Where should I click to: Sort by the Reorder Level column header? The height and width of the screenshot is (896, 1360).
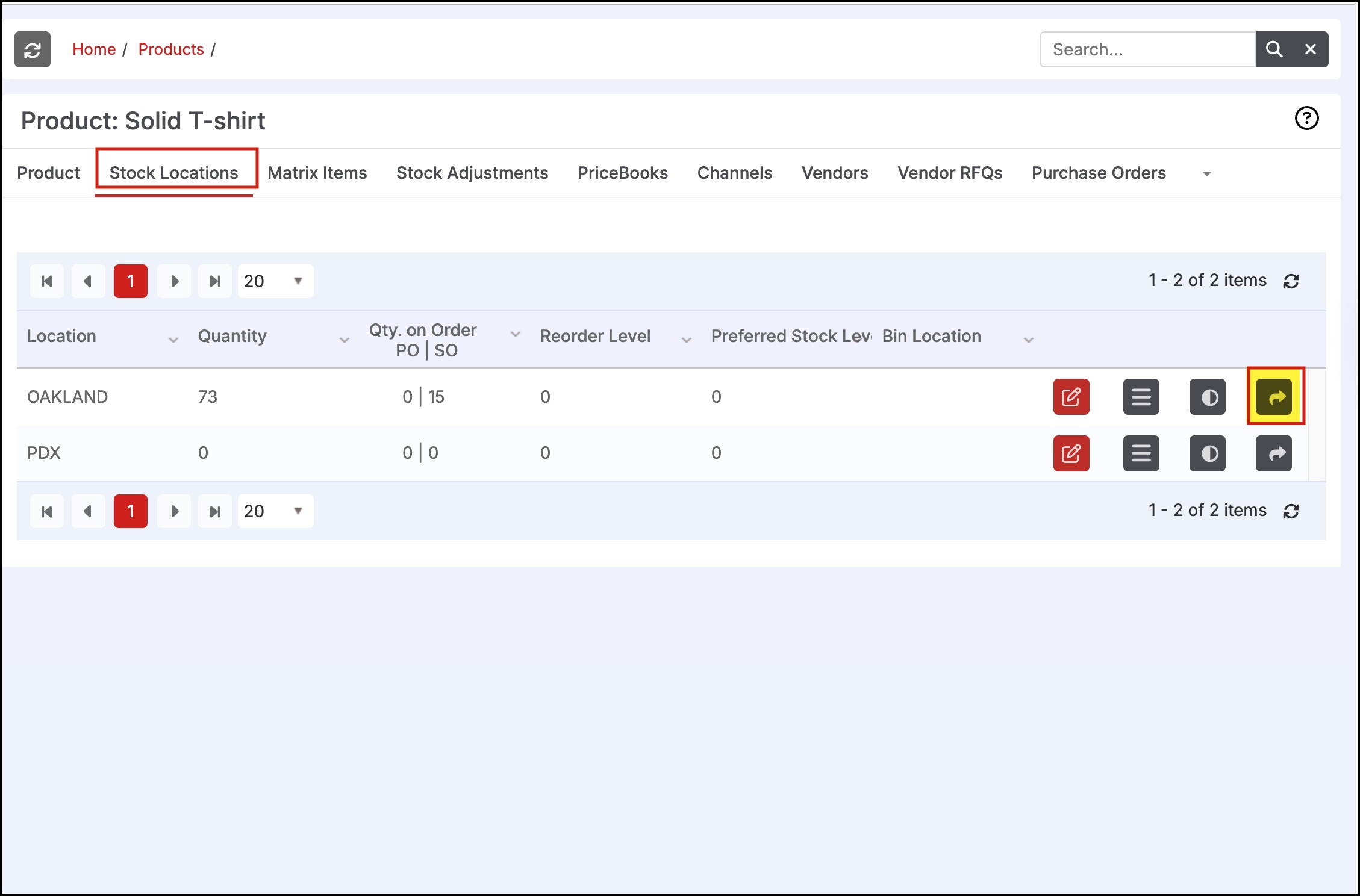click(595, 336)
